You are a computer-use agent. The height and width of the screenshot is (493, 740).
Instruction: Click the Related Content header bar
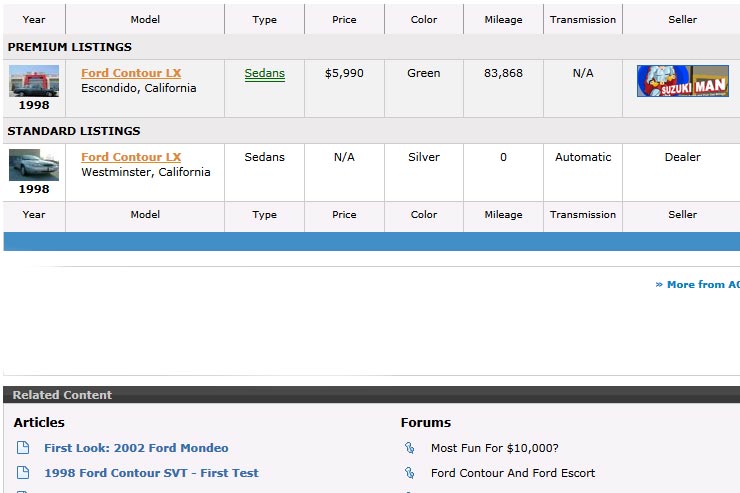pos(371,395)
